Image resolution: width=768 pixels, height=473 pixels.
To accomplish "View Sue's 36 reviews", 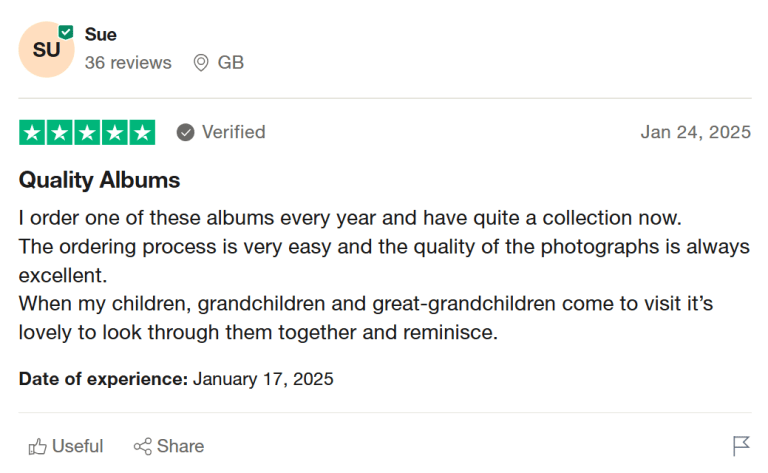I will click(128, 62).
